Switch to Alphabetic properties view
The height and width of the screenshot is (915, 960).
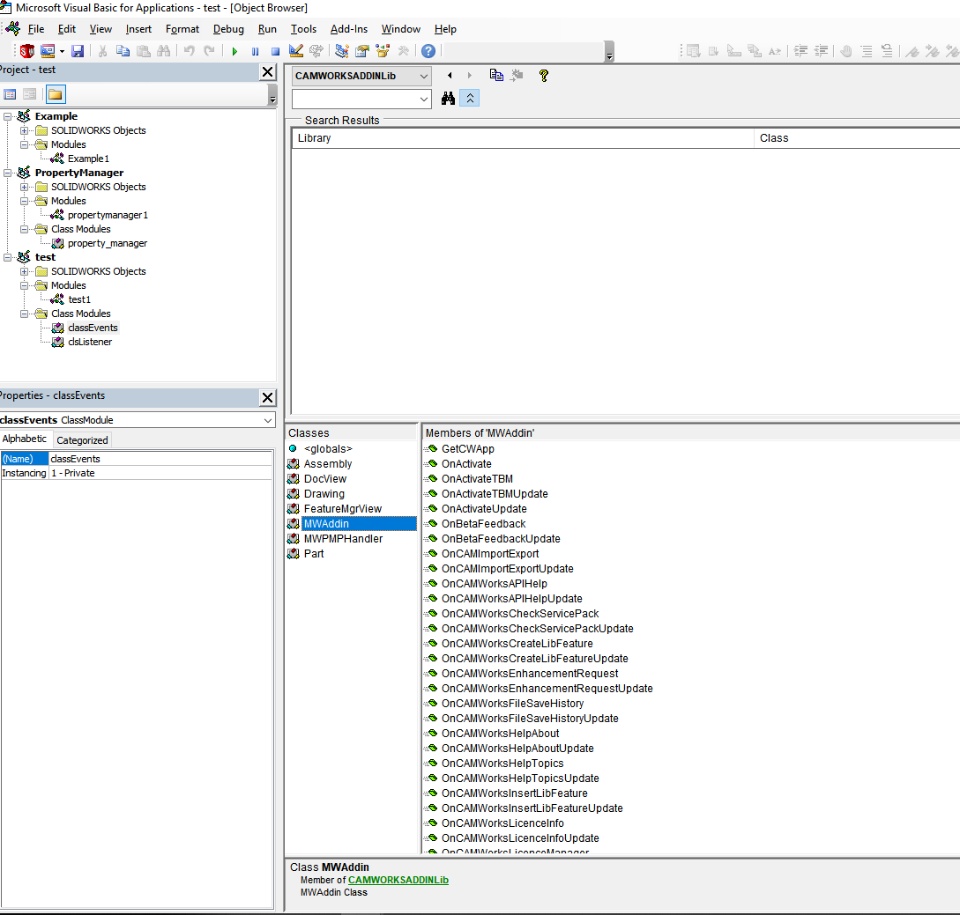point(25,439)
